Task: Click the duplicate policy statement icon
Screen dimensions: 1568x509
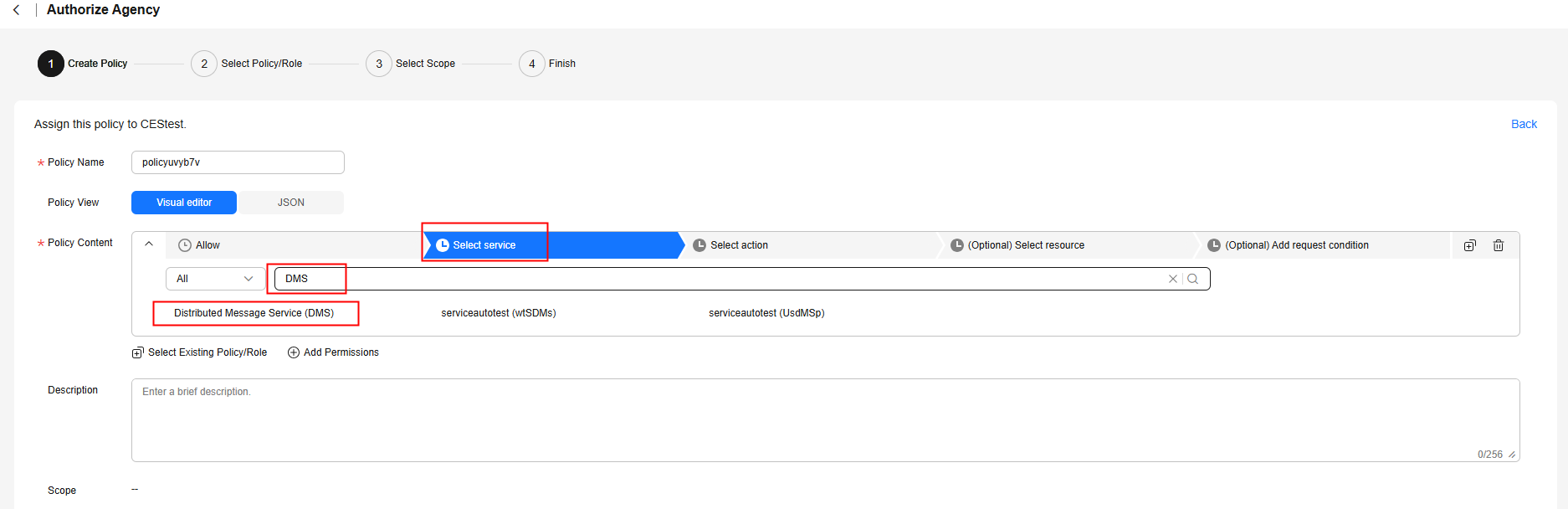Action: 1469,245
